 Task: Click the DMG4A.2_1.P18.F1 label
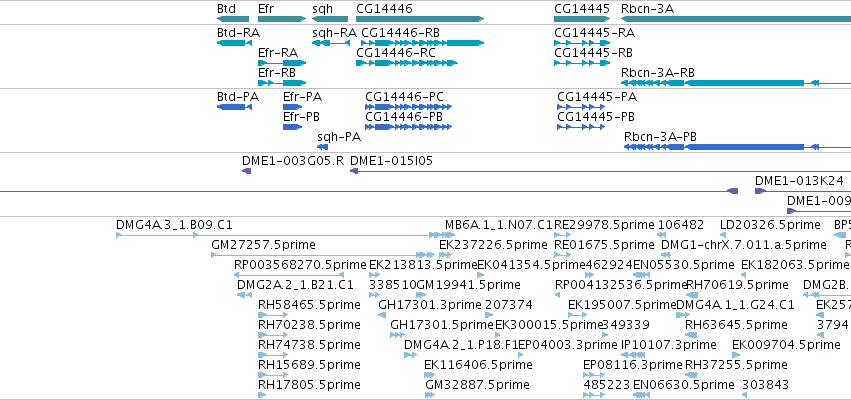click(x=461, y=345)
